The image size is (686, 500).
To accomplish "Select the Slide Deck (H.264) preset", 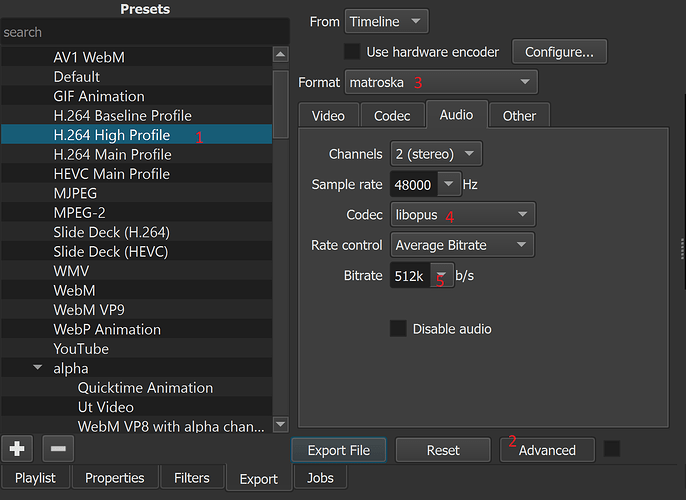I will 136,231.
